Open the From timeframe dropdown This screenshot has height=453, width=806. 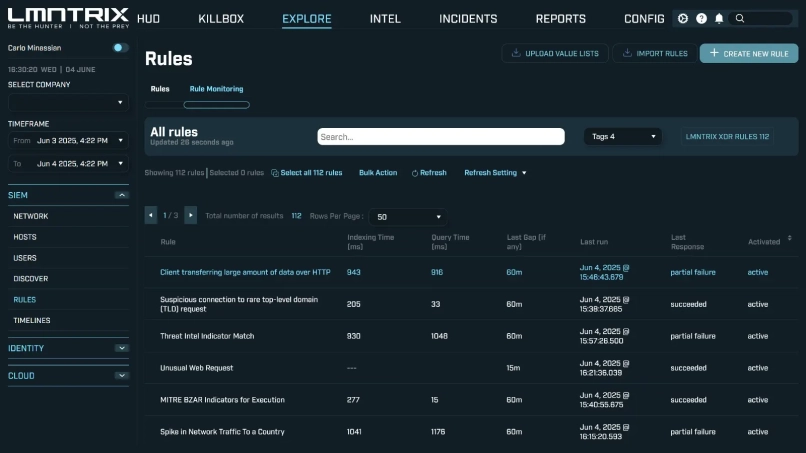(x=68, y=140)
